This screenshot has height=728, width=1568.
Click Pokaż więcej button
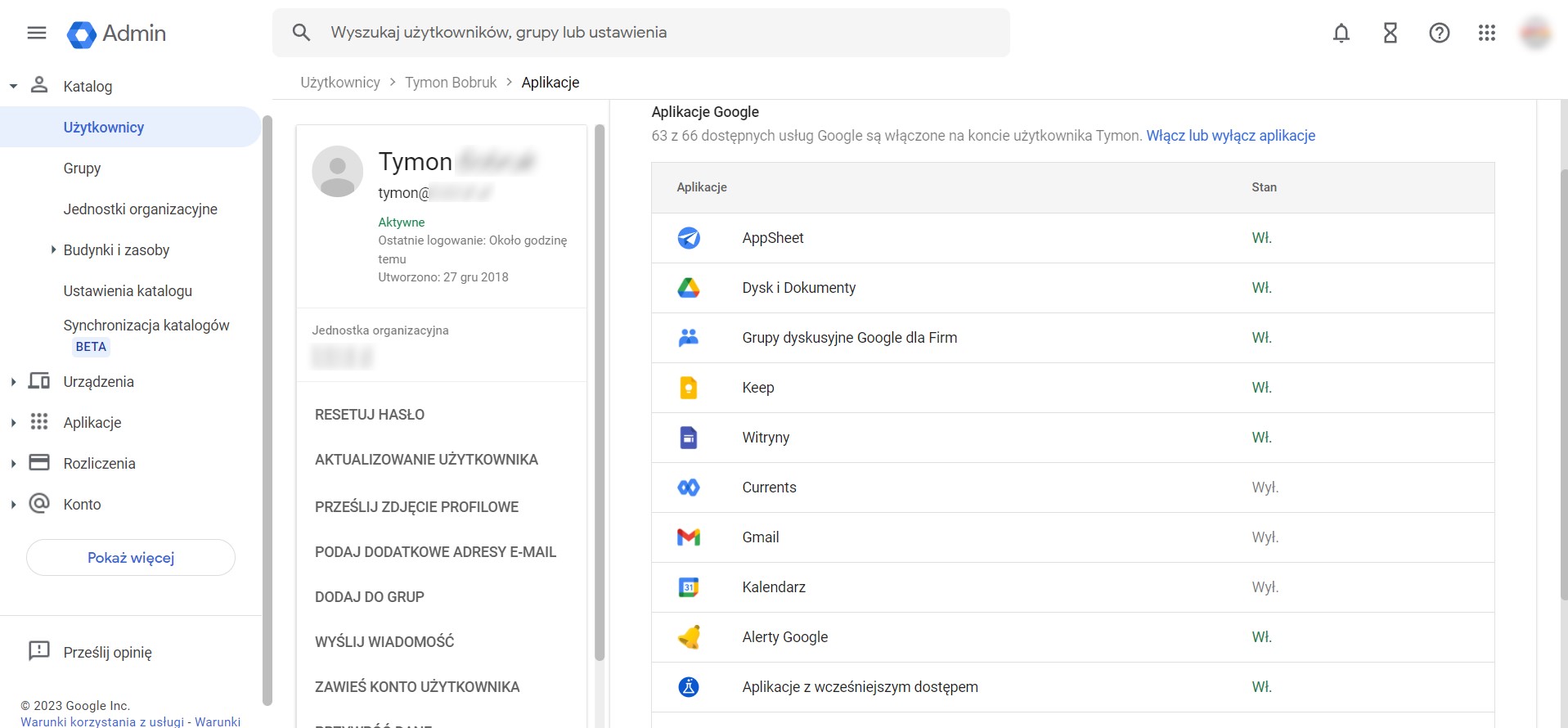131,558
